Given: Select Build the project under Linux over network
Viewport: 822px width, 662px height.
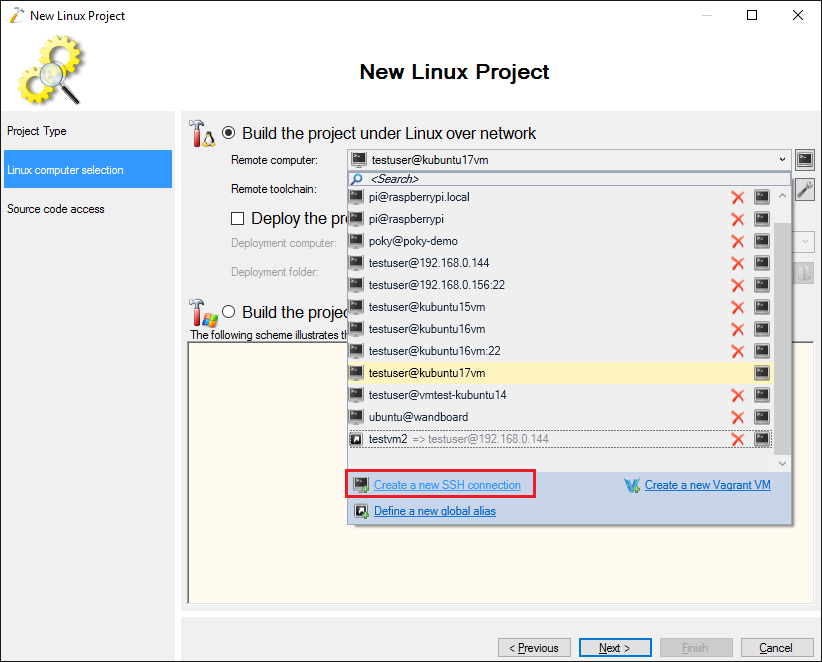Looking at the screenshot, I should click(229, 133).
